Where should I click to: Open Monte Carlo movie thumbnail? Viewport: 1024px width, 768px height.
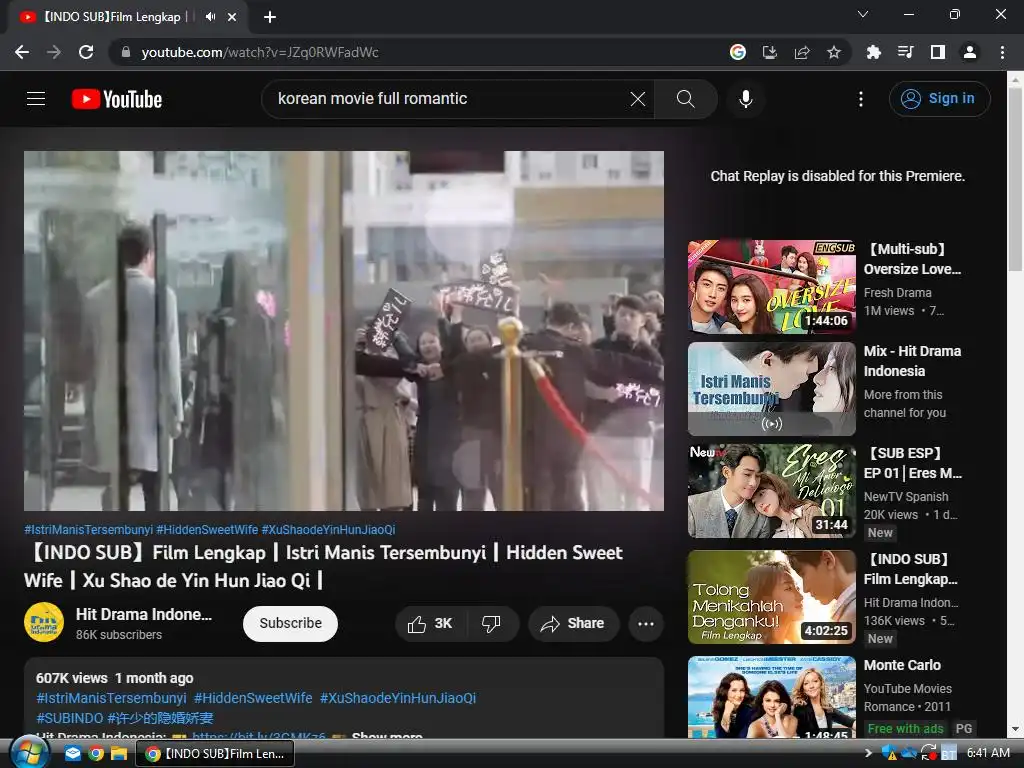pyautogui.click(x=771, y=697)
